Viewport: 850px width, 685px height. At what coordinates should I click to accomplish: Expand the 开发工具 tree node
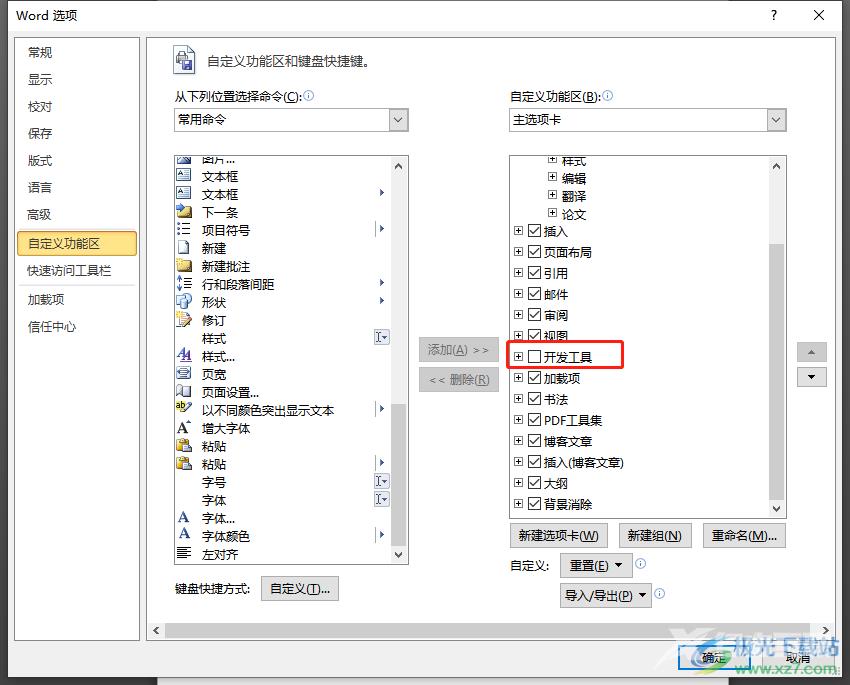click(x=518, y=356)
